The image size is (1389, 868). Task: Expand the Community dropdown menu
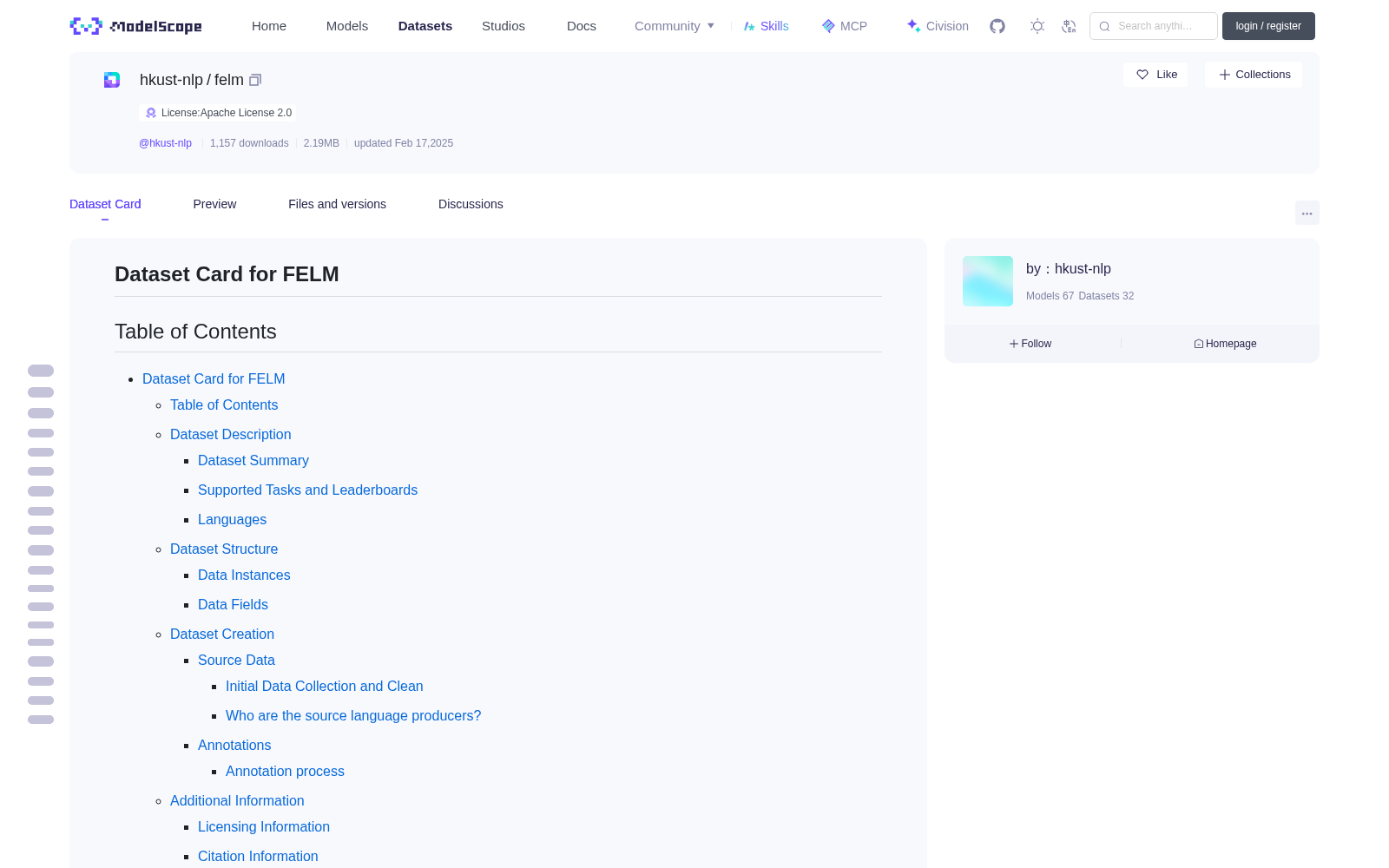(x=675, y=26)
